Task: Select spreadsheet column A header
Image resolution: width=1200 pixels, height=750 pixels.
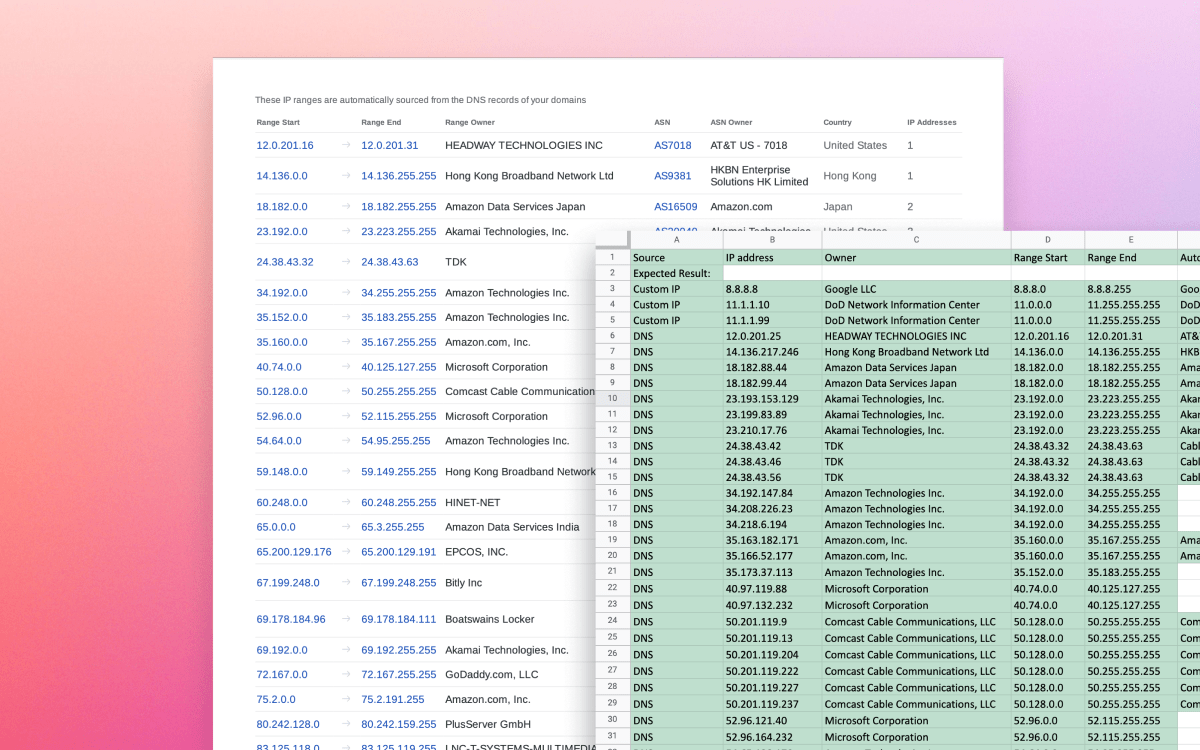Action: coord(676,240)
